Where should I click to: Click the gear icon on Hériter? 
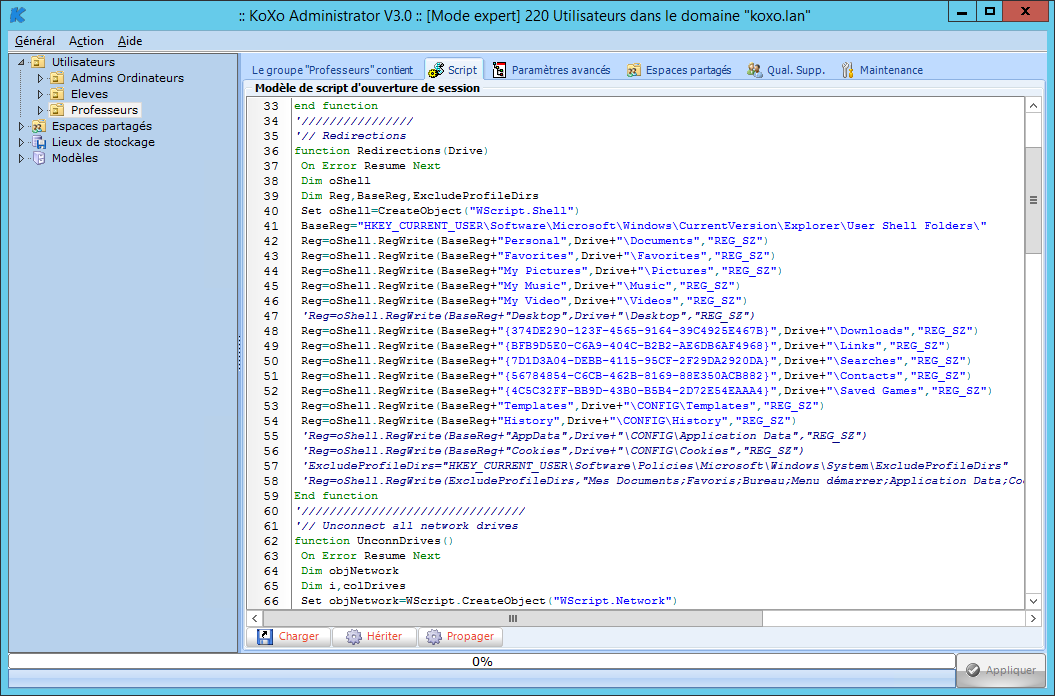354,637
